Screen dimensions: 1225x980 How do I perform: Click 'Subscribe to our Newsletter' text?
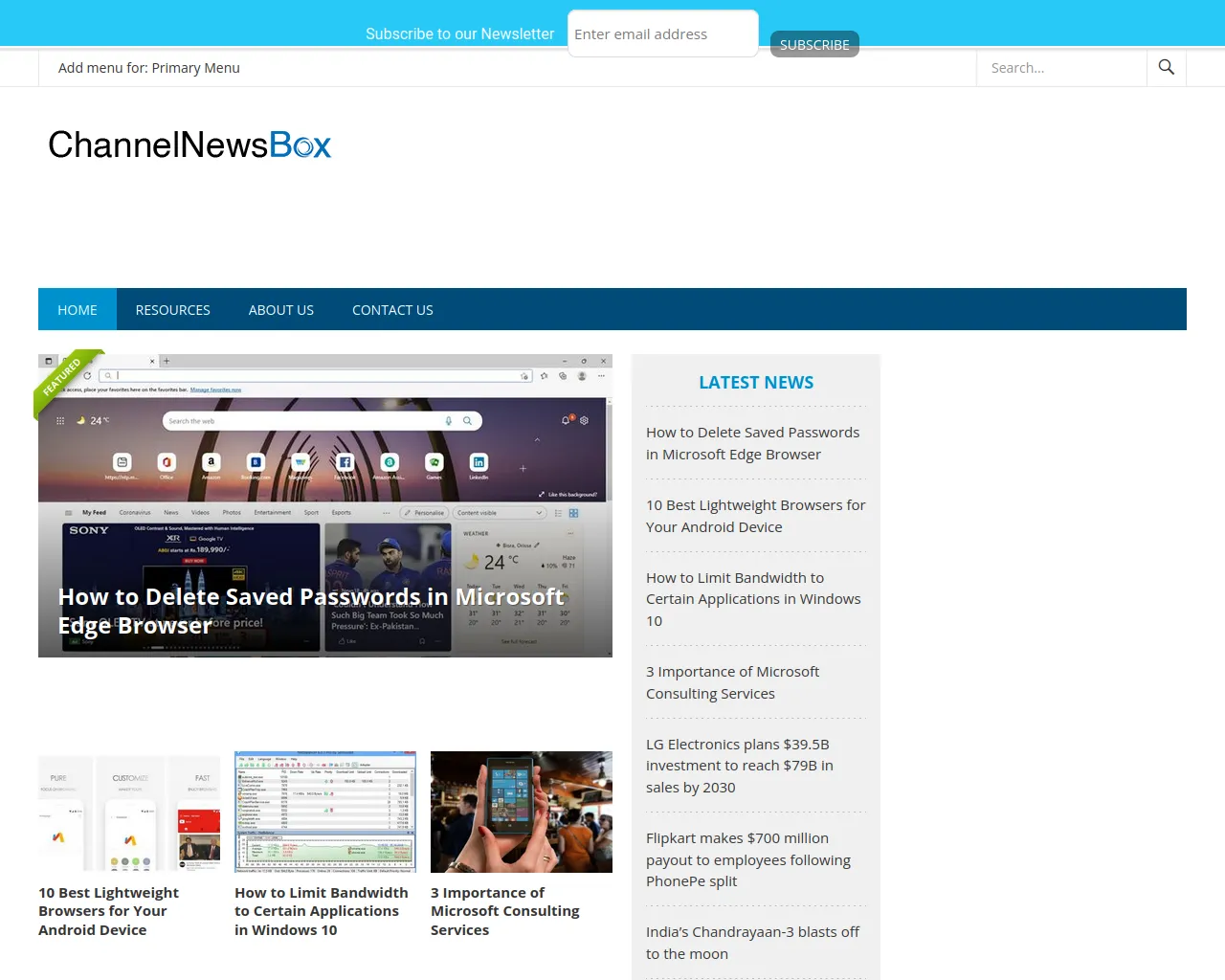point(460,33)
